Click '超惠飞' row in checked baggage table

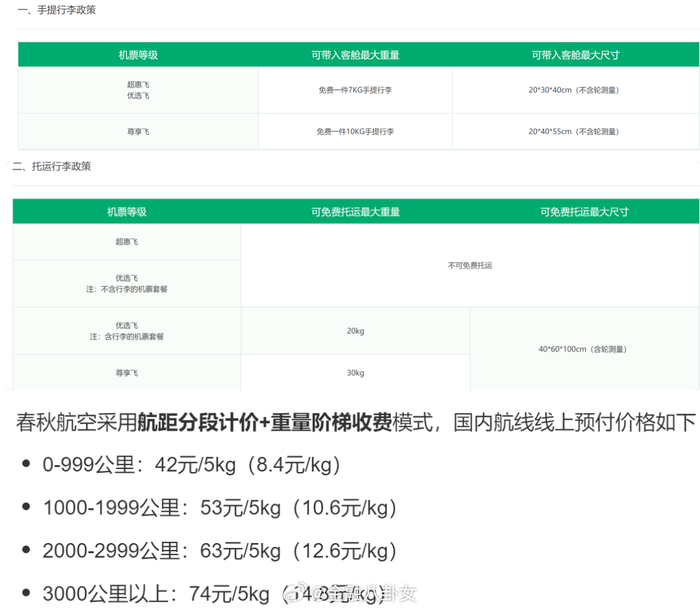click(x=127, y=242)
